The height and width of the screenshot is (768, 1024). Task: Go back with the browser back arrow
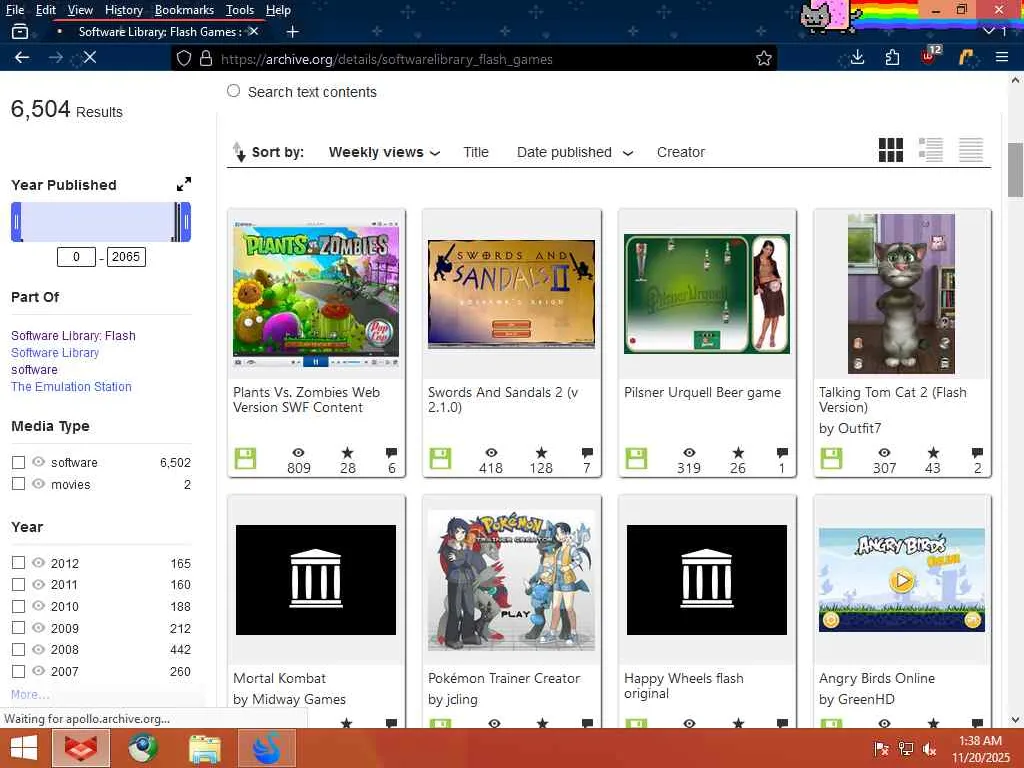[x=22, y=57]
